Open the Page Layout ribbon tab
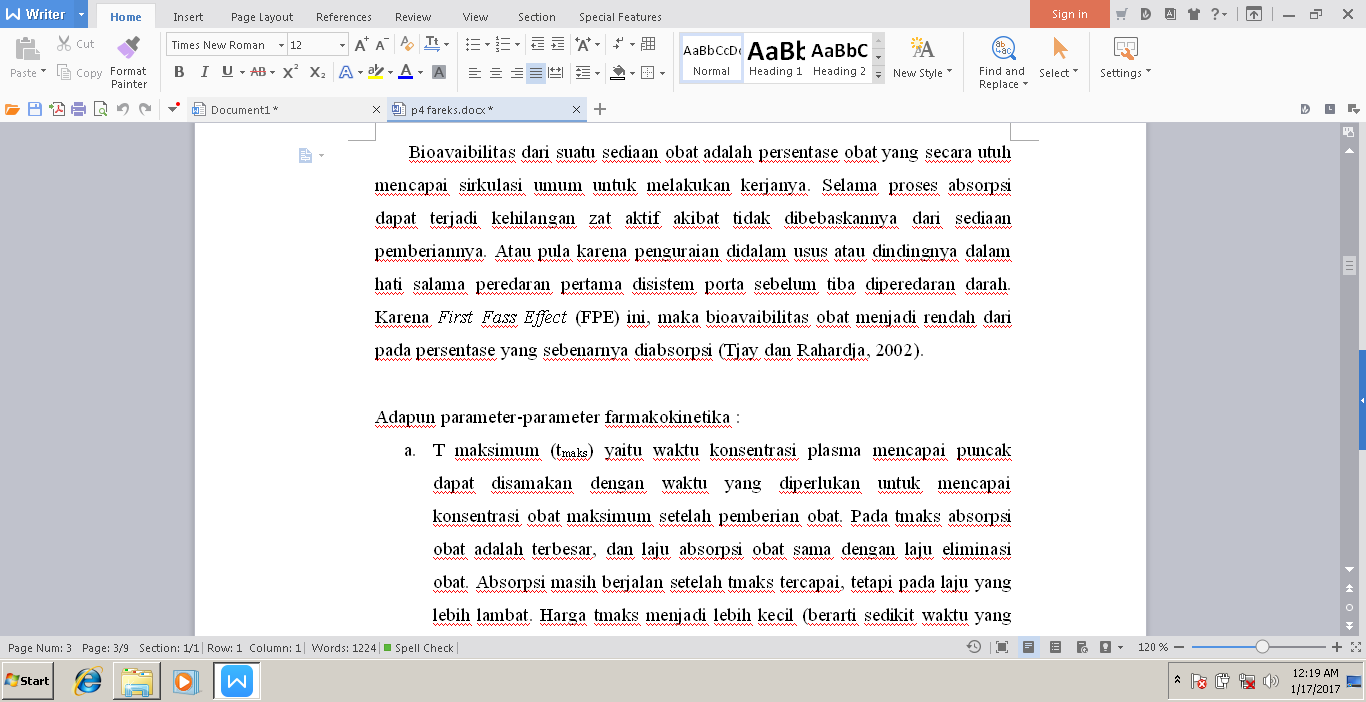Screen dimensions: 1366x702 262,17
